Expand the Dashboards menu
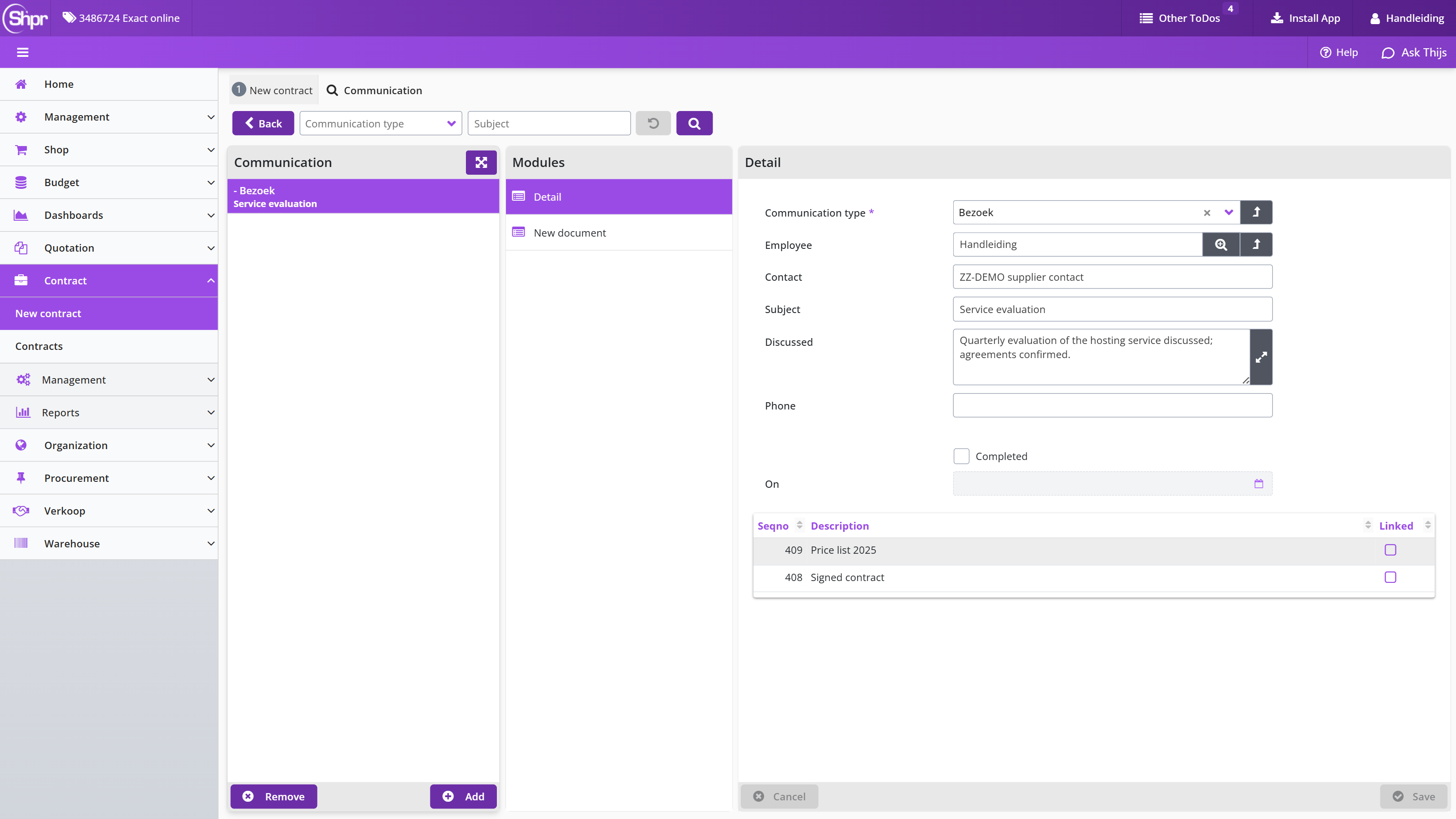Viewport: 1456px width, 819px height. click(x=109, y=215)
